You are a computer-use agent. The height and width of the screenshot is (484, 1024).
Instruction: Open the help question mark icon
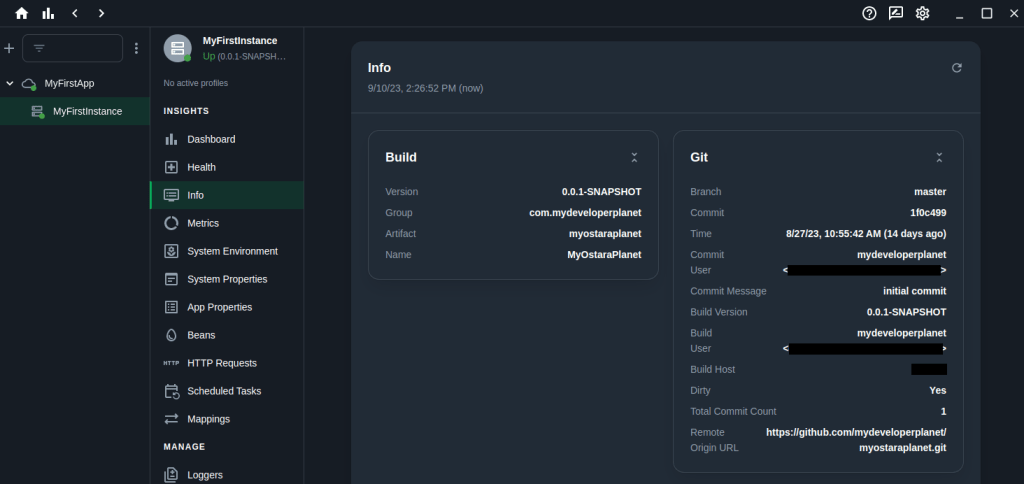870,13
